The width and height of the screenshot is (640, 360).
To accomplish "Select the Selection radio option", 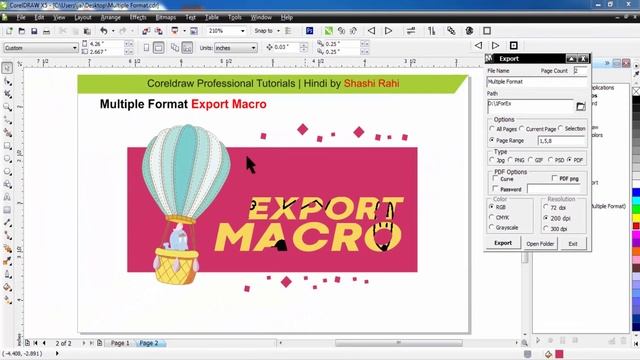I will tap(572, 129).
